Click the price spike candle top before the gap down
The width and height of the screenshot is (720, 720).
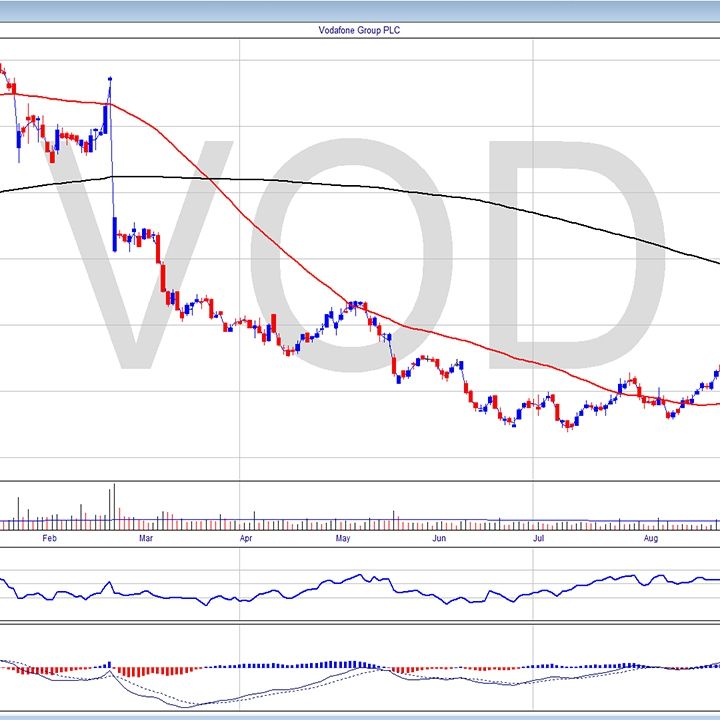[x=109, y=79]
